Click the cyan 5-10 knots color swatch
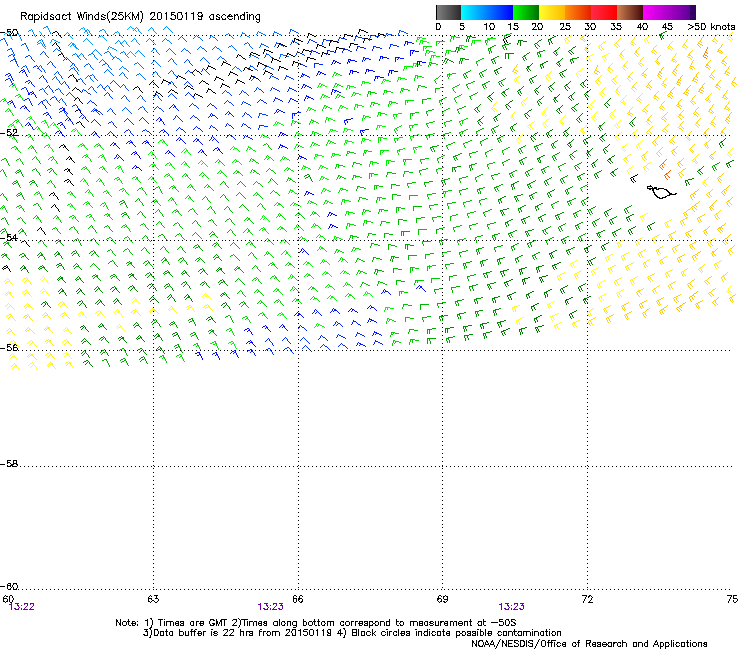The height and width of the screenshot is (650, 740). 474,12
